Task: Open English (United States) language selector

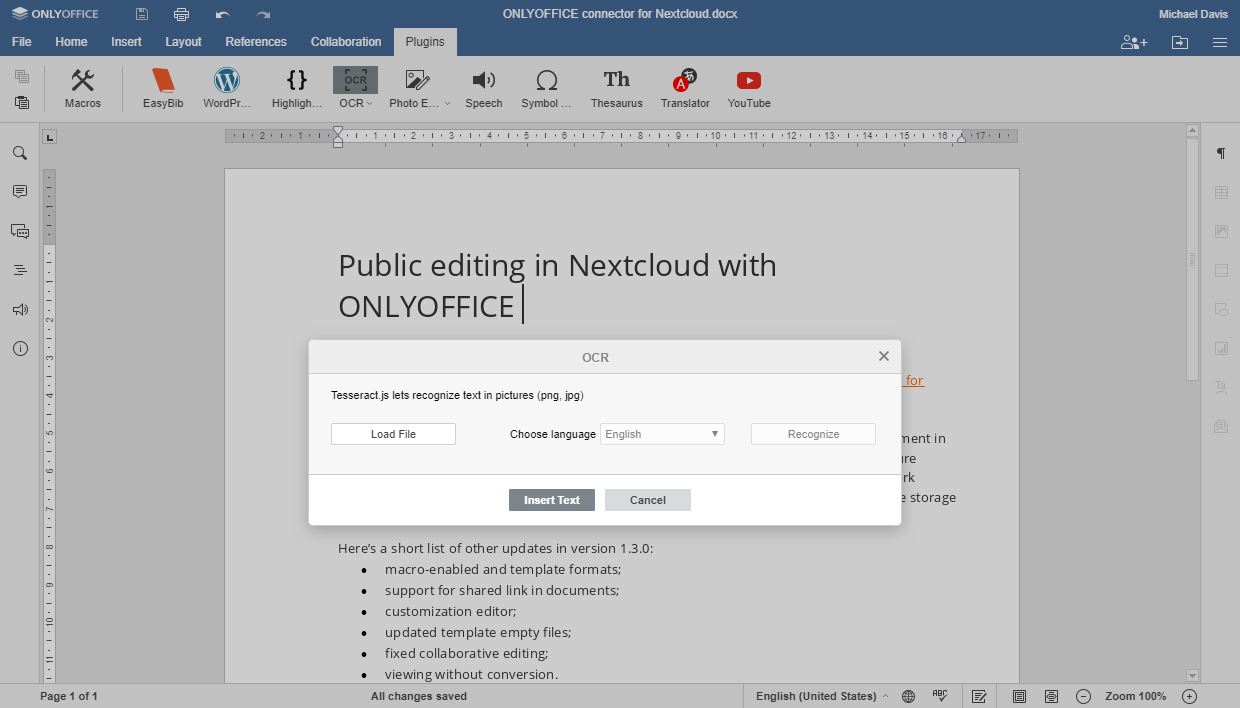Action: (x=822, y=696)
